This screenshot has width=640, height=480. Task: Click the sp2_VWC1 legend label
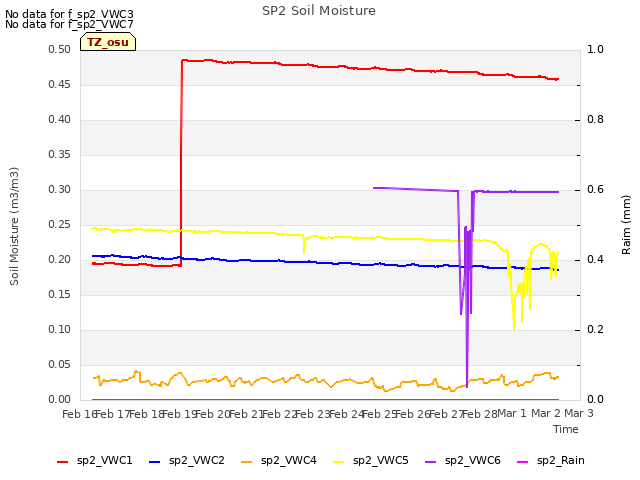coord(104,460)
